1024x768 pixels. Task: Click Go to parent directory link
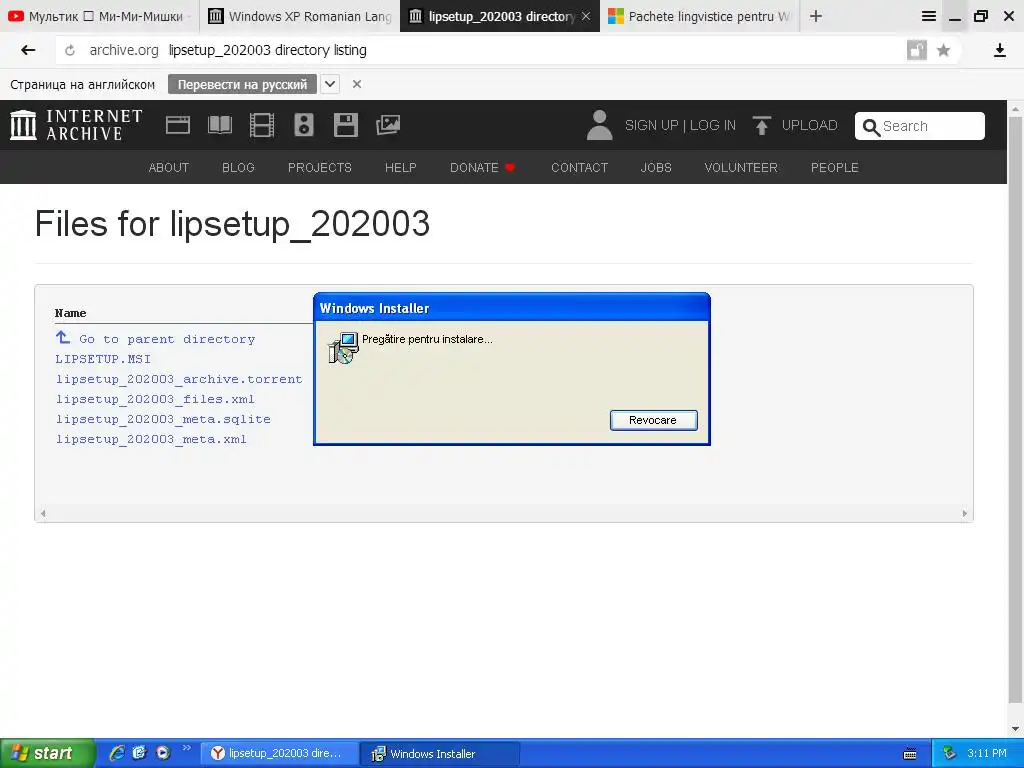click(x=167, y=339)
